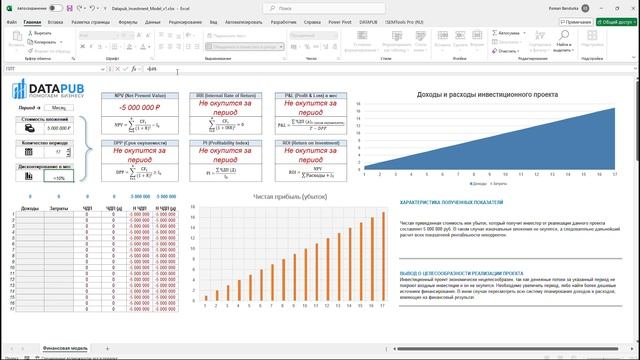Click the Вырезать (cut) scissors button
Viewport: 640px width, 360px height.
[40, 33]
